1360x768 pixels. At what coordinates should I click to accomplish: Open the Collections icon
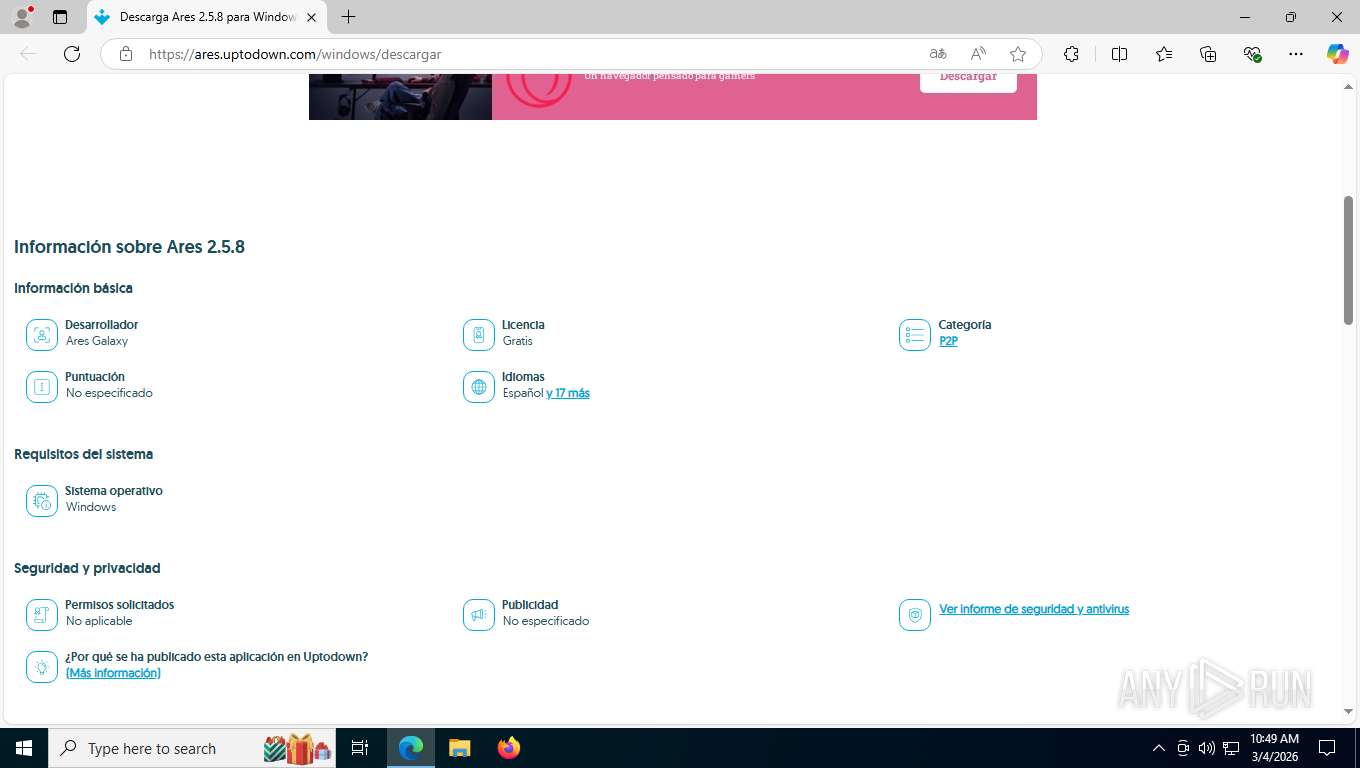coord(1208,54)
